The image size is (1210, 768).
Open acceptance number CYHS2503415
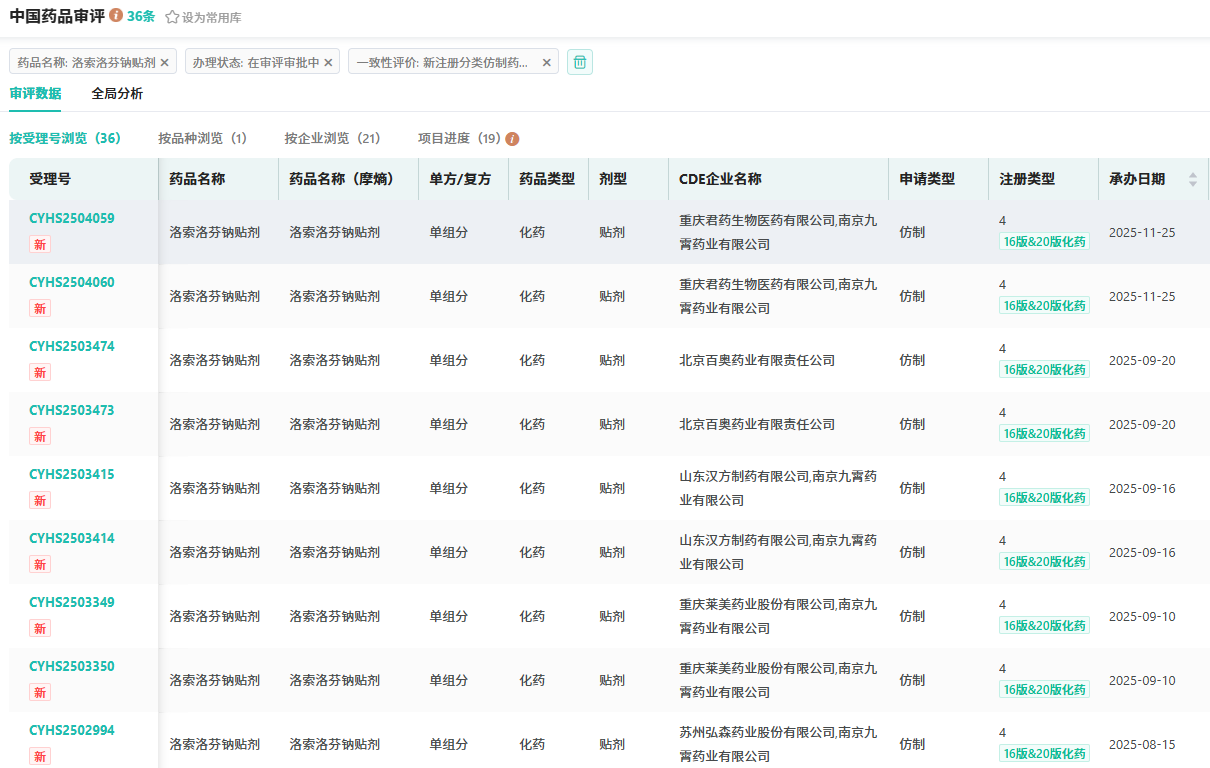coord(72,474)
